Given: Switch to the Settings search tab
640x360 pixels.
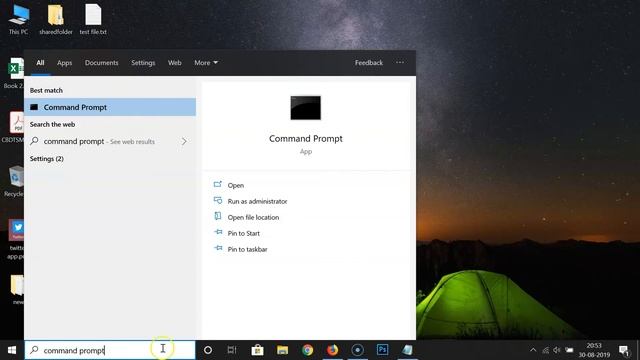Looking at the screenshot, I should (x=143, y=62).
